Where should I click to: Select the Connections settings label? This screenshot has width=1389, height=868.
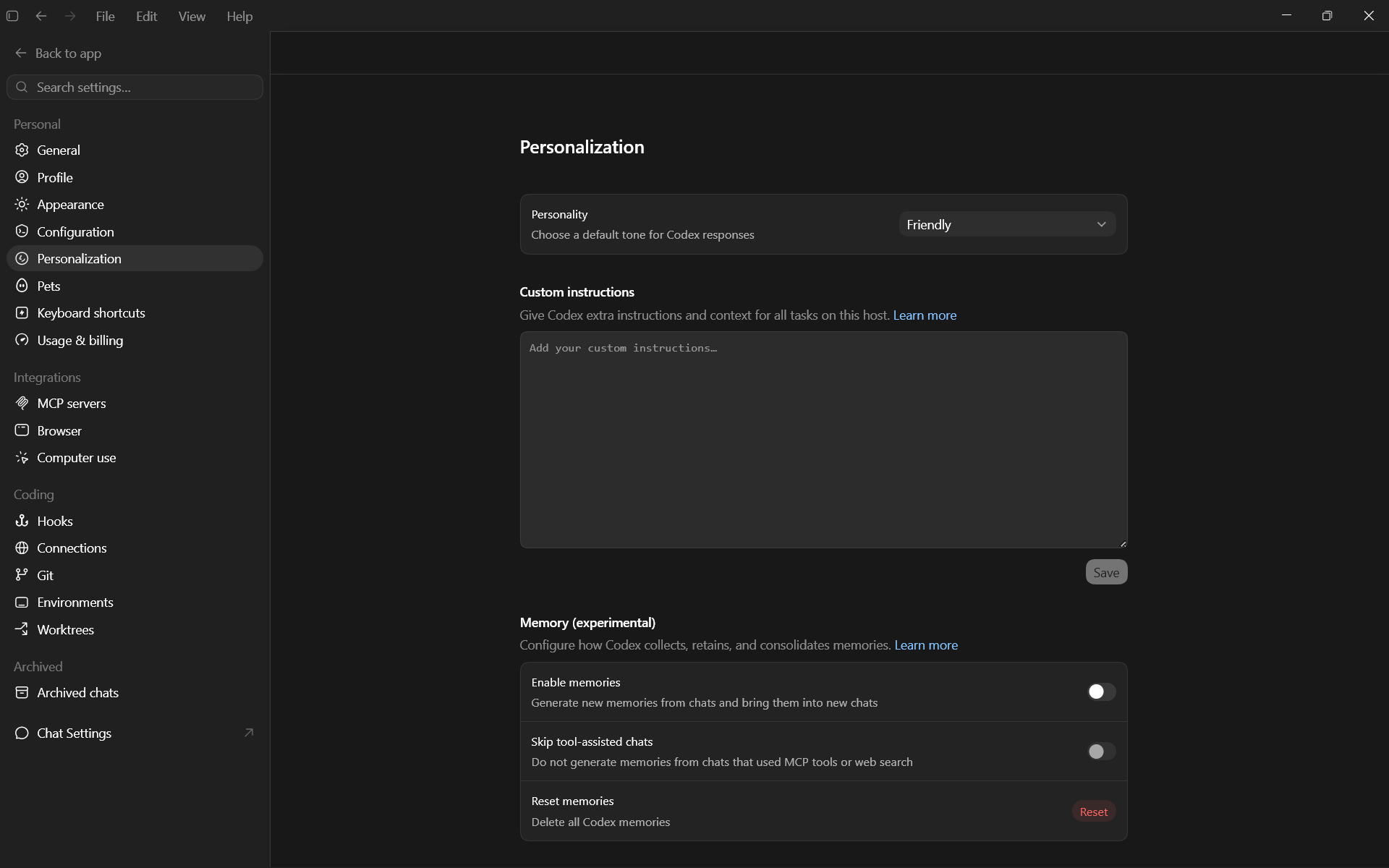tap(72, 548)
